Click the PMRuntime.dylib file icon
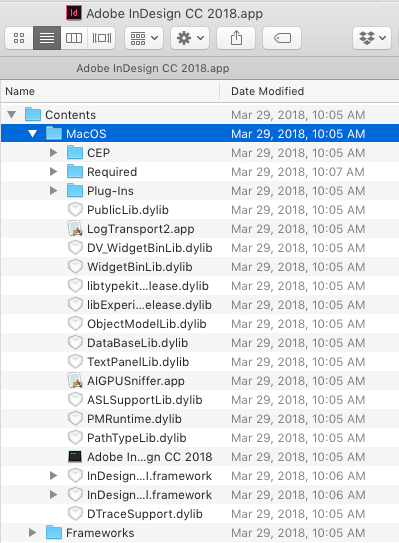Screen dimensions: 399x543 pos(75,419)
